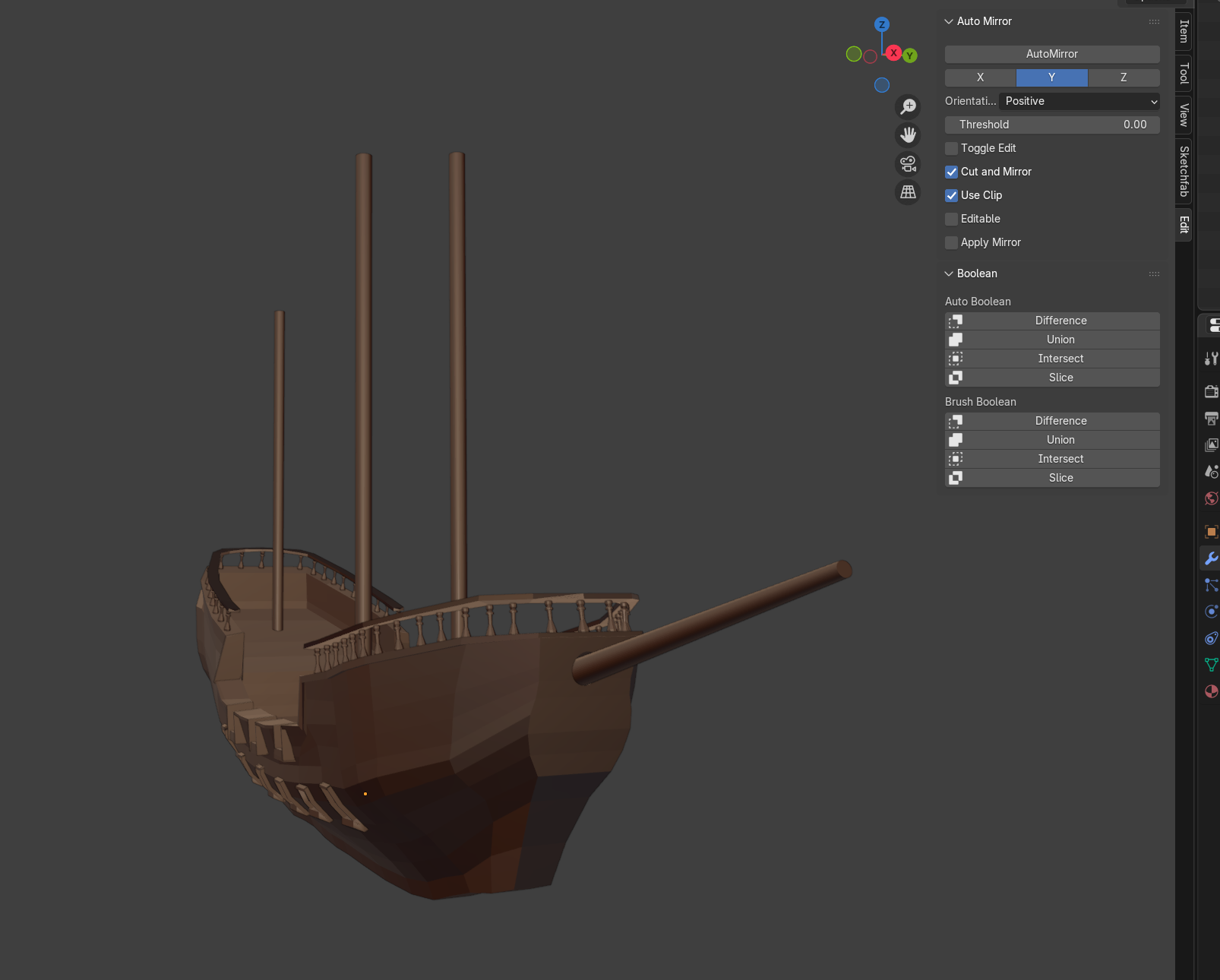Switch to the Item sidebar tab

pyautogui.click(x=1184, y=31)
